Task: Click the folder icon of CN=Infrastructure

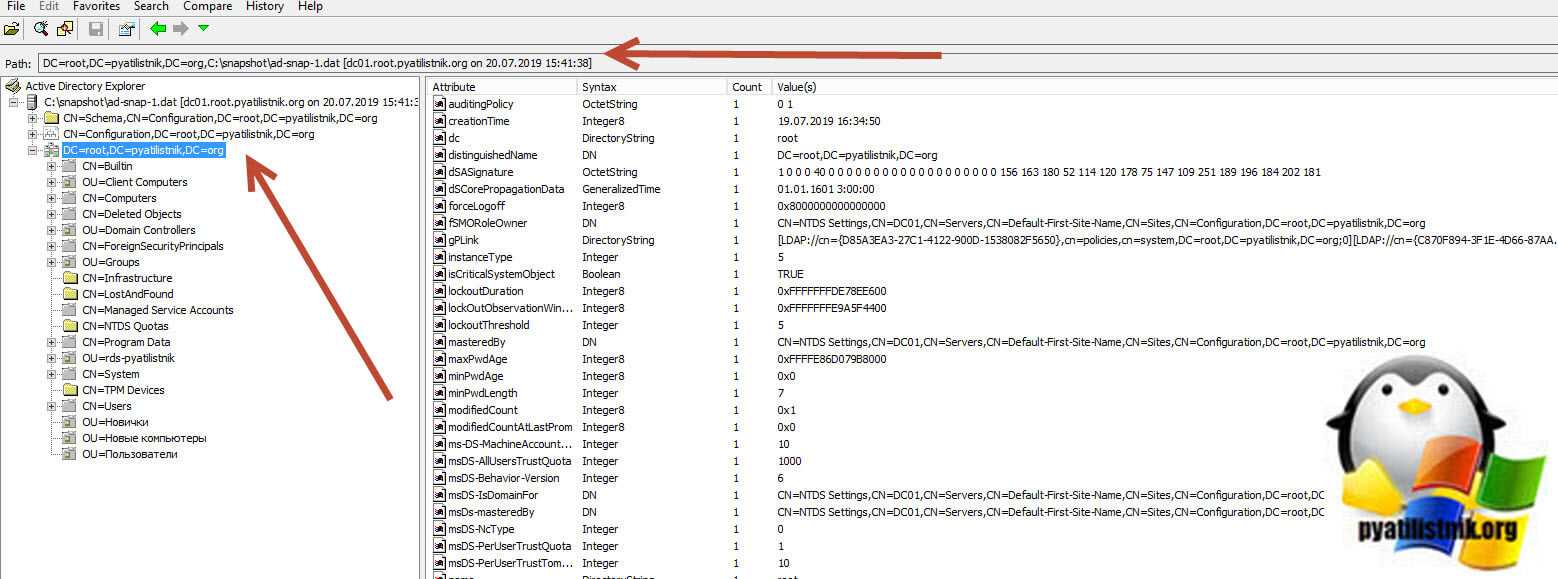Action: 70,278
